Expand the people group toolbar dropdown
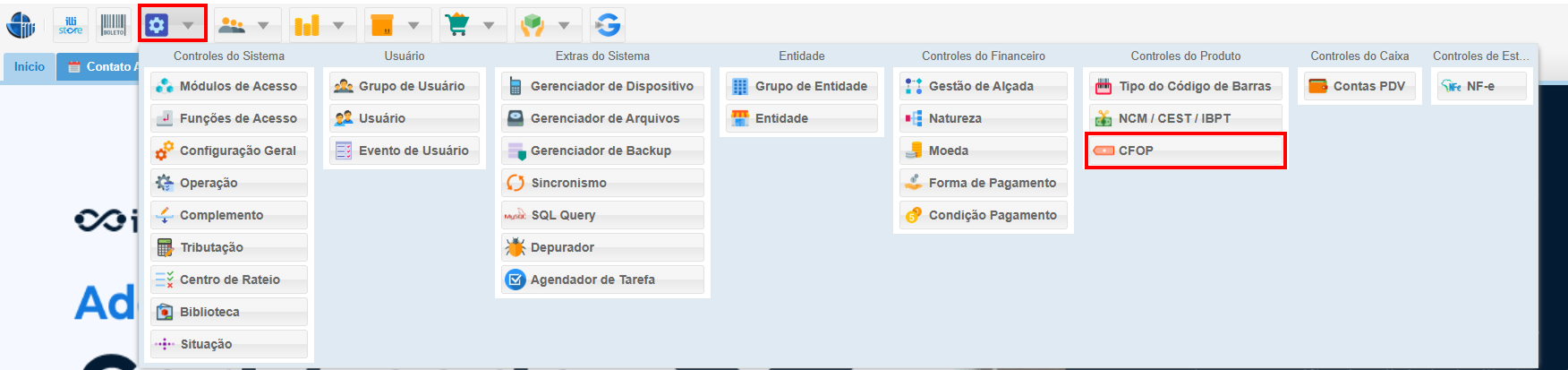The height and width of the screenshot is (370, 1568). click(263, 25)
